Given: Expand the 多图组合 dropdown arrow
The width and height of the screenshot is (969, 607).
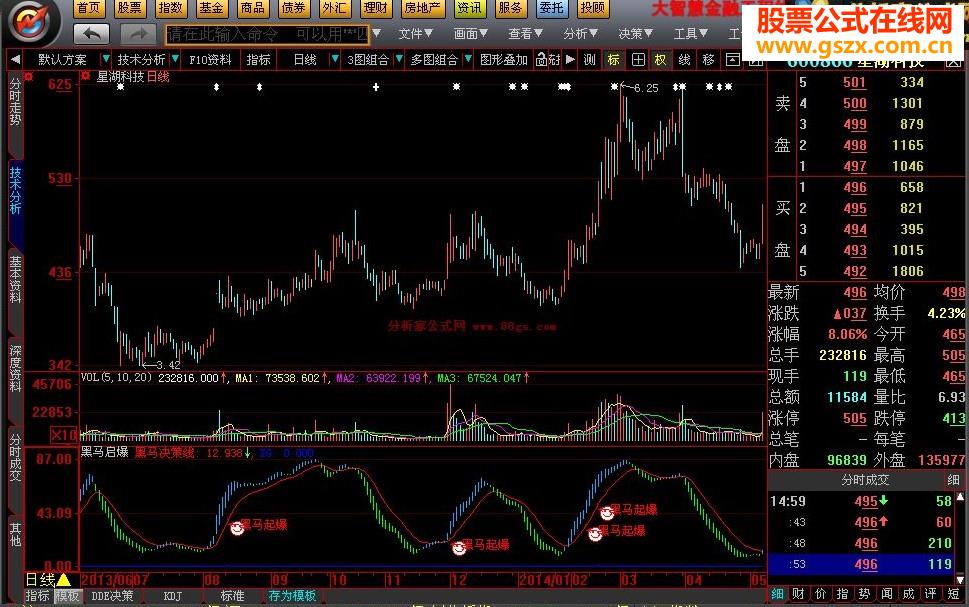Looking at the screenshot, I should tap(468, 59).
